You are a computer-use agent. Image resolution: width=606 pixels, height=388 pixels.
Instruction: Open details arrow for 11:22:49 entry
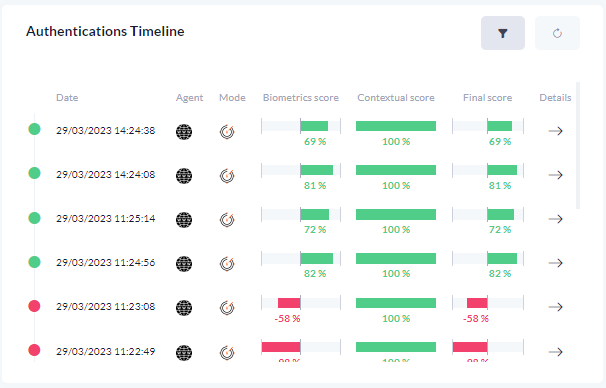click(x=555, y=352)
